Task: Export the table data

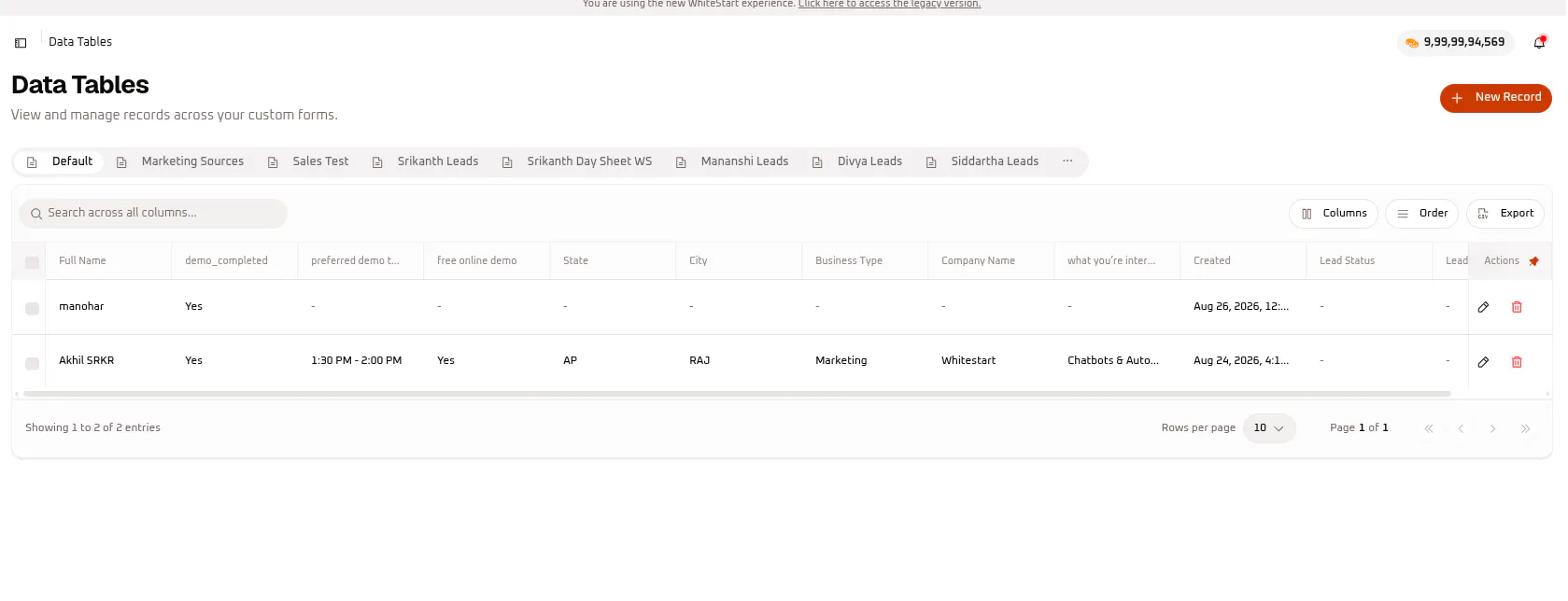Action: (1504, 214)
